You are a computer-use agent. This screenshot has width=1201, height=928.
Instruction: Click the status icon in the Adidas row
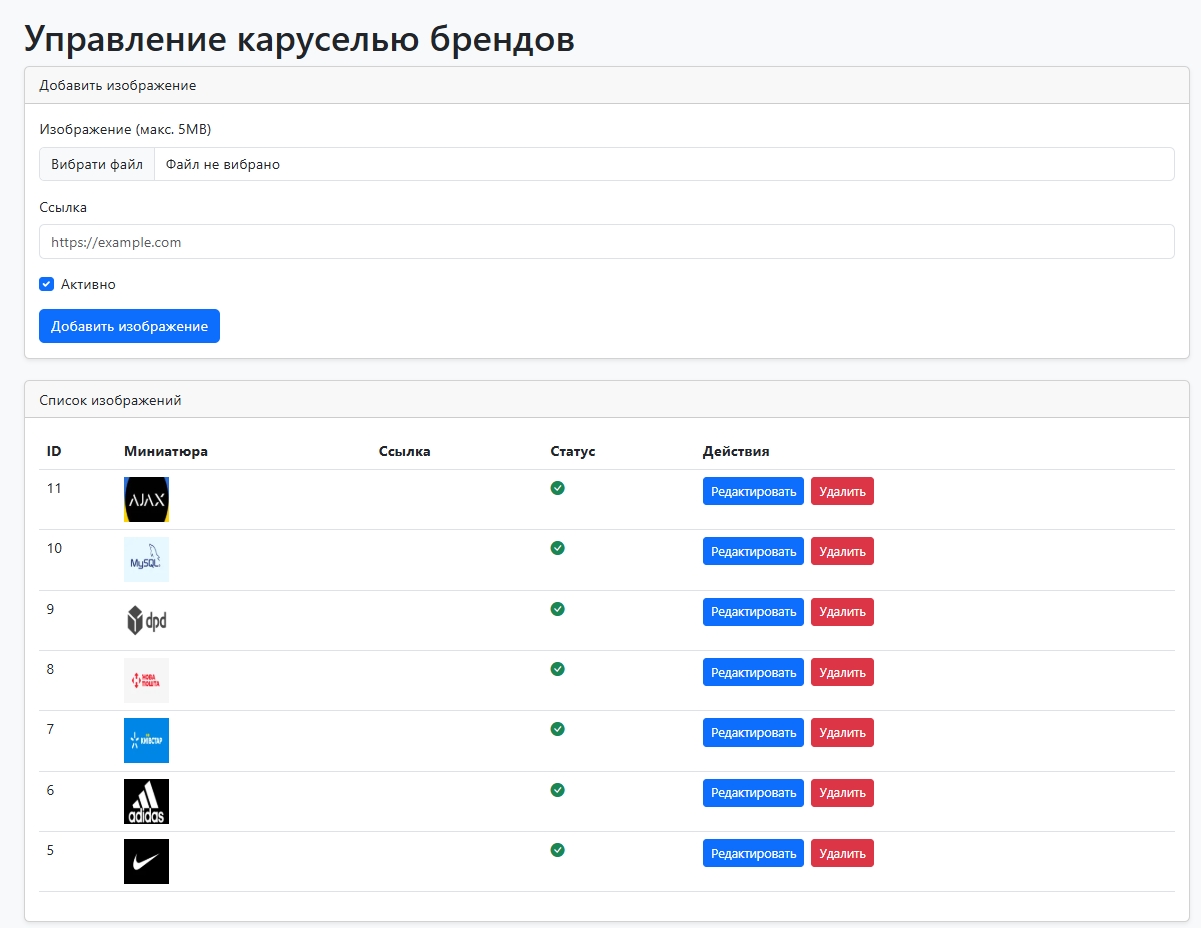tap(557, 790)
